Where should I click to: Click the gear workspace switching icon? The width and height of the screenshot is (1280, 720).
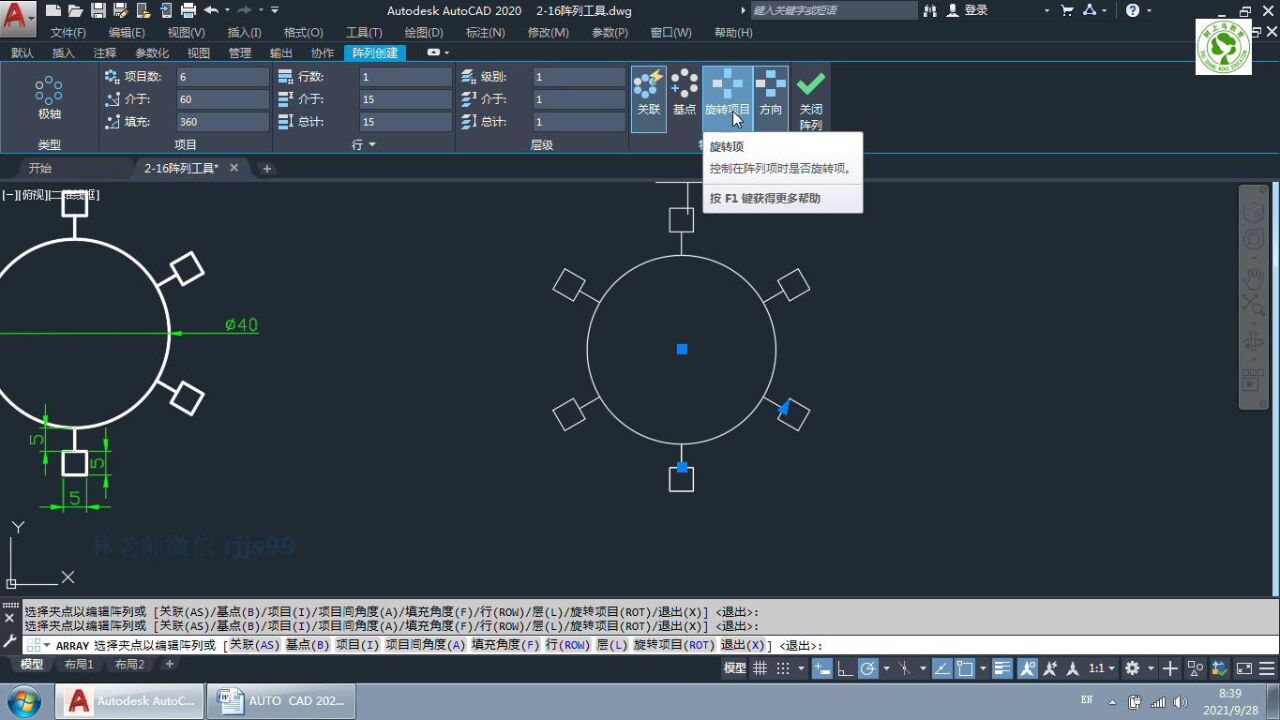(x=1132, y=668)
